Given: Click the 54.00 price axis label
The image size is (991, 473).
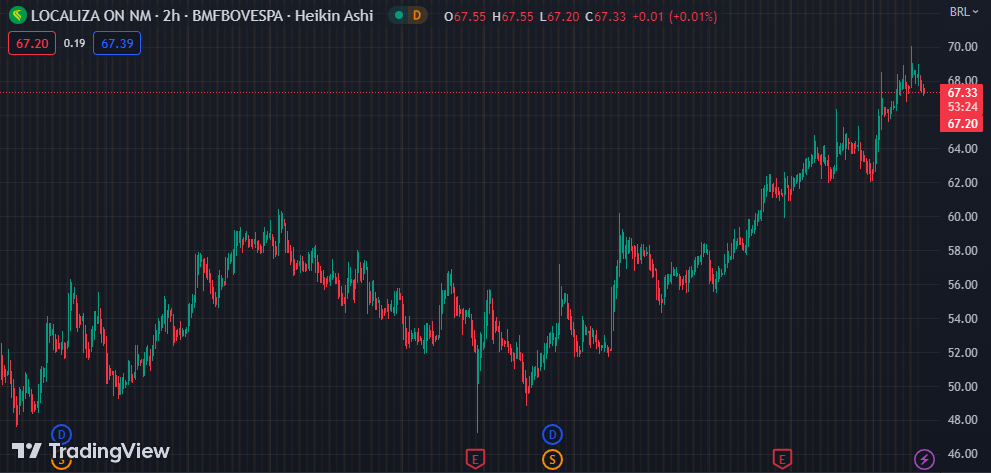Looking at the screenshot, I should 963,318.
